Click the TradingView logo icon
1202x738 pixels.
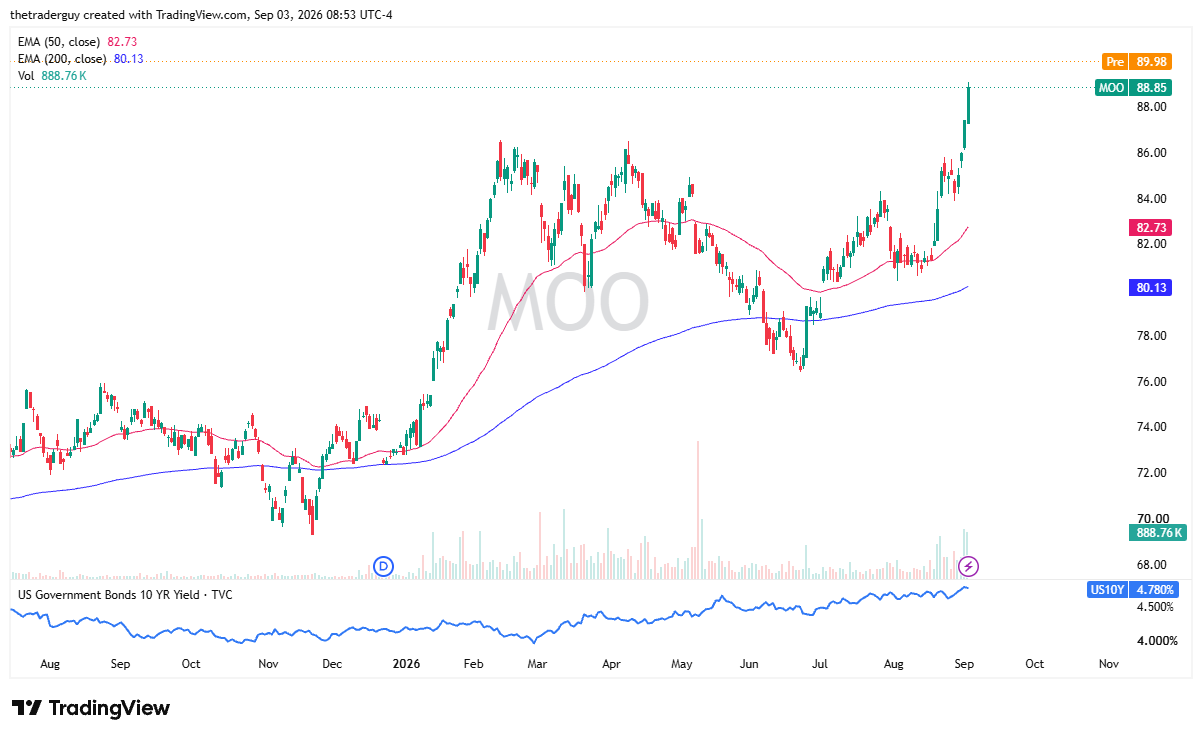(x=26, y=708)
